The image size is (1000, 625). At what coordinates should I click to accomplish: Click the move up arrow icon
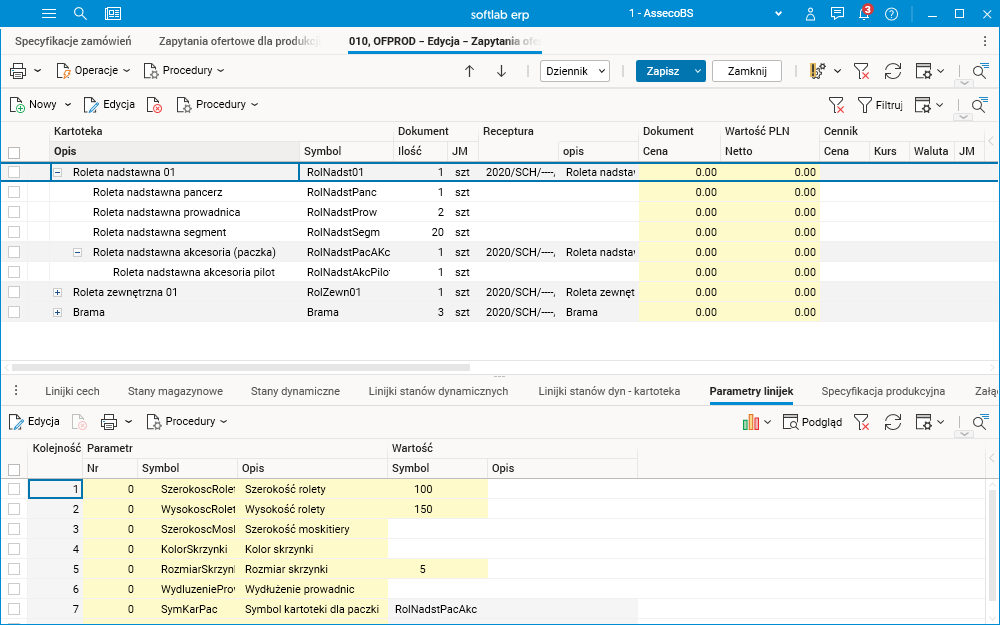click(469, 71)
